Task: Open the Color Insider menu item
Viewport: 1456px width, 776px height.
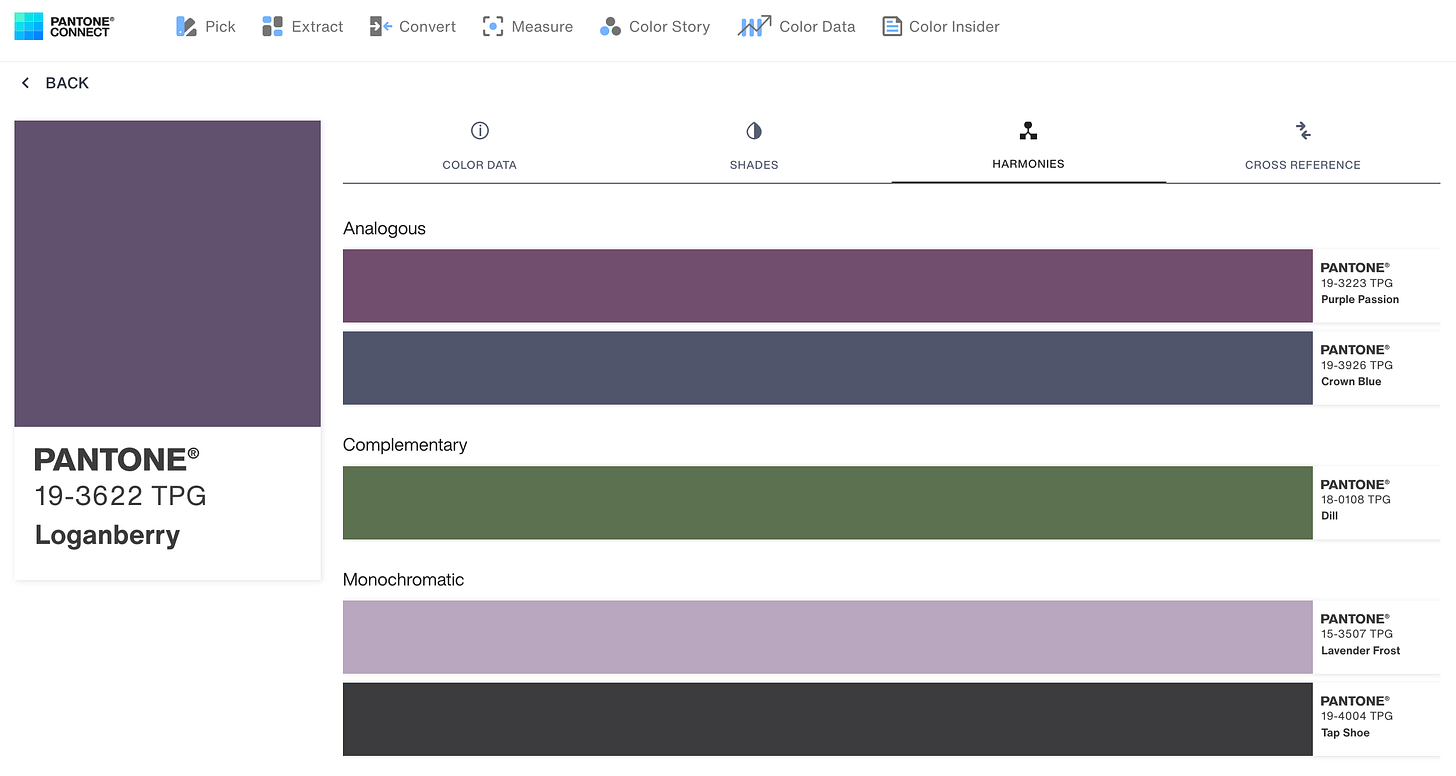Action: (x=941, y=27)
